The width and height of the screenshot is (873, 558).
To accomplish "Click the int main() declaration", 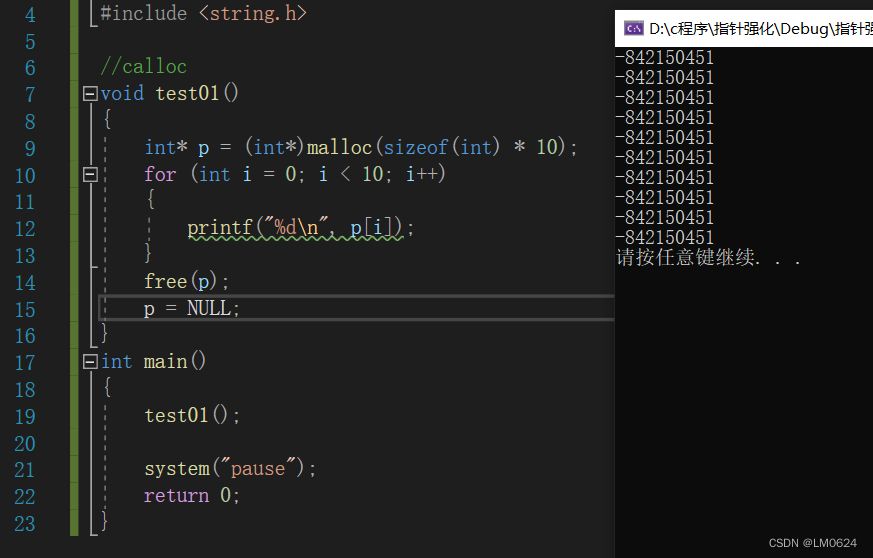I will [153, 361].
